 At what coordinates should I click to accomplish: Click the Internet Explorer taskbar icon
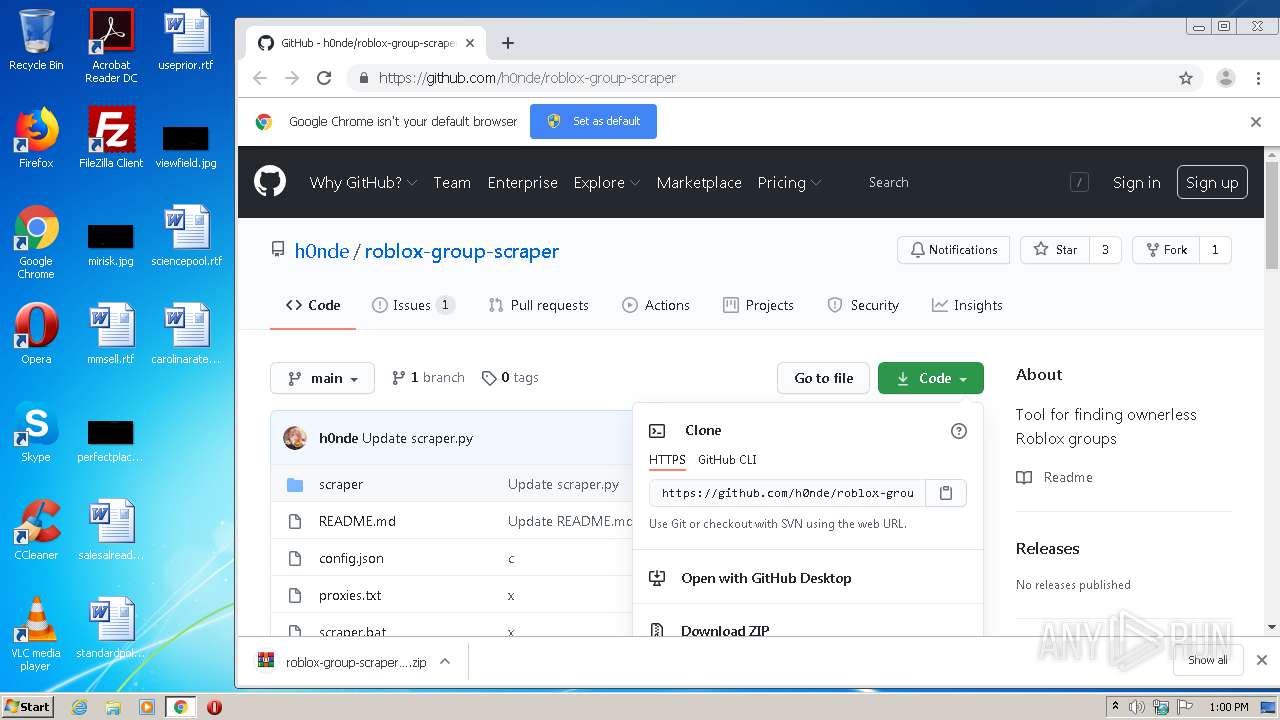[x=79, y=707]
